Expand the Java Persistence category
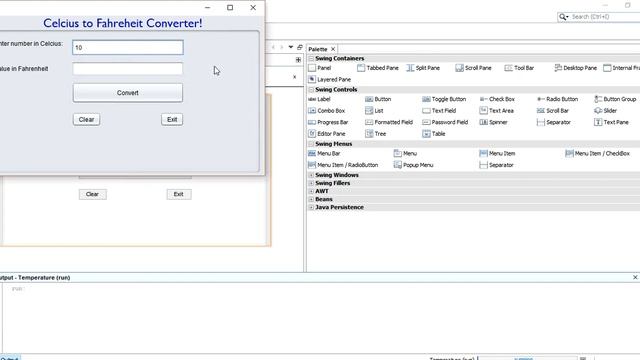Viewport: 640px width, 360px height. (311, 207)
